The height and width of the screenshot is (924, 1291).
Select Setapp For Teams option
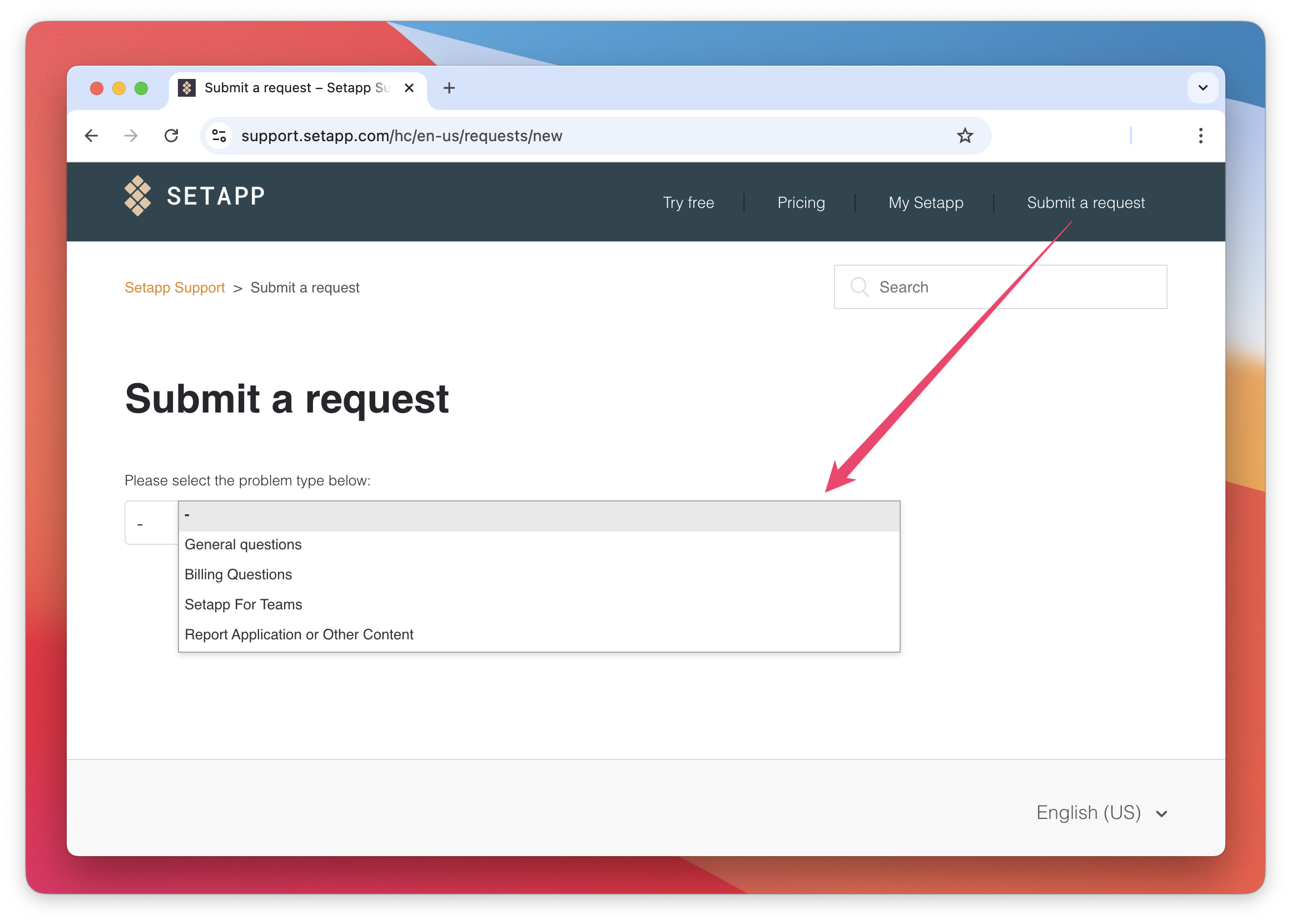pos(539,604)
